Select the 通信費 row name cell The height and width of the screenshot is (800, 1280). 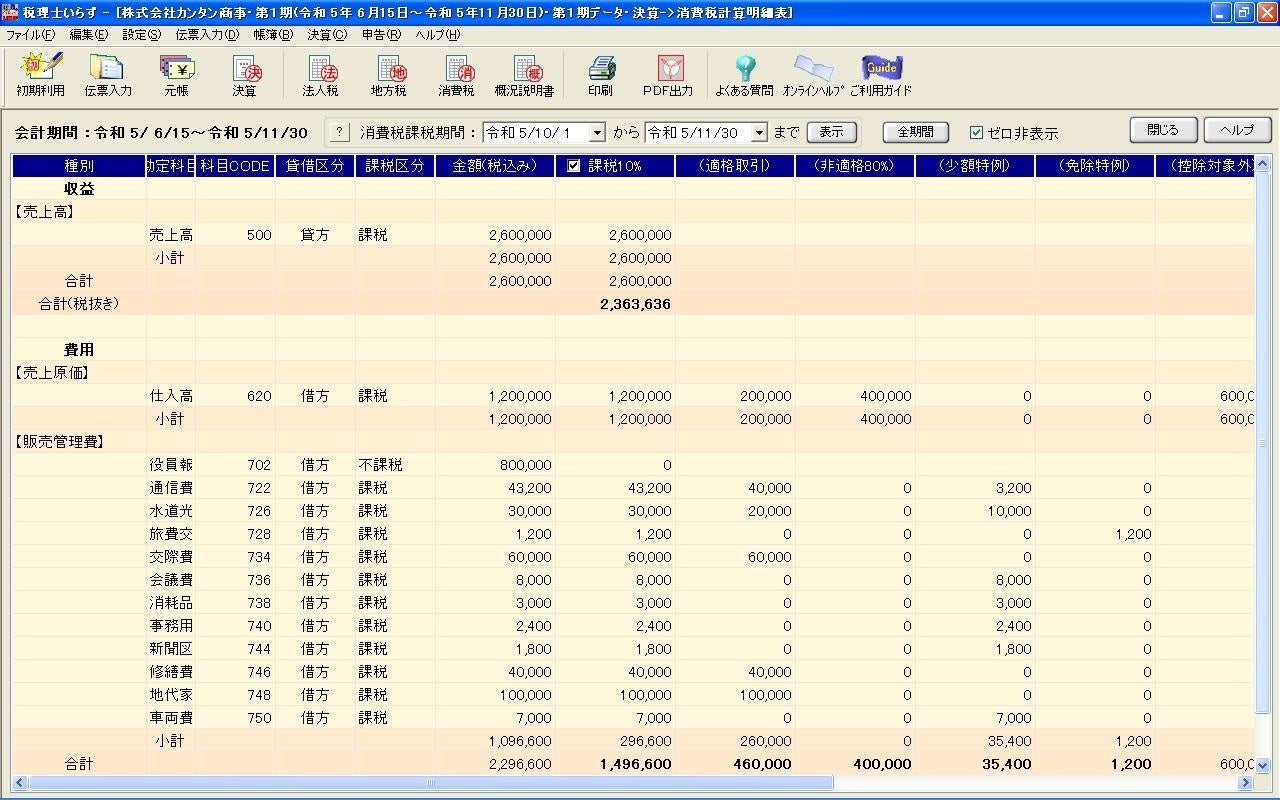tap(171, 488)
